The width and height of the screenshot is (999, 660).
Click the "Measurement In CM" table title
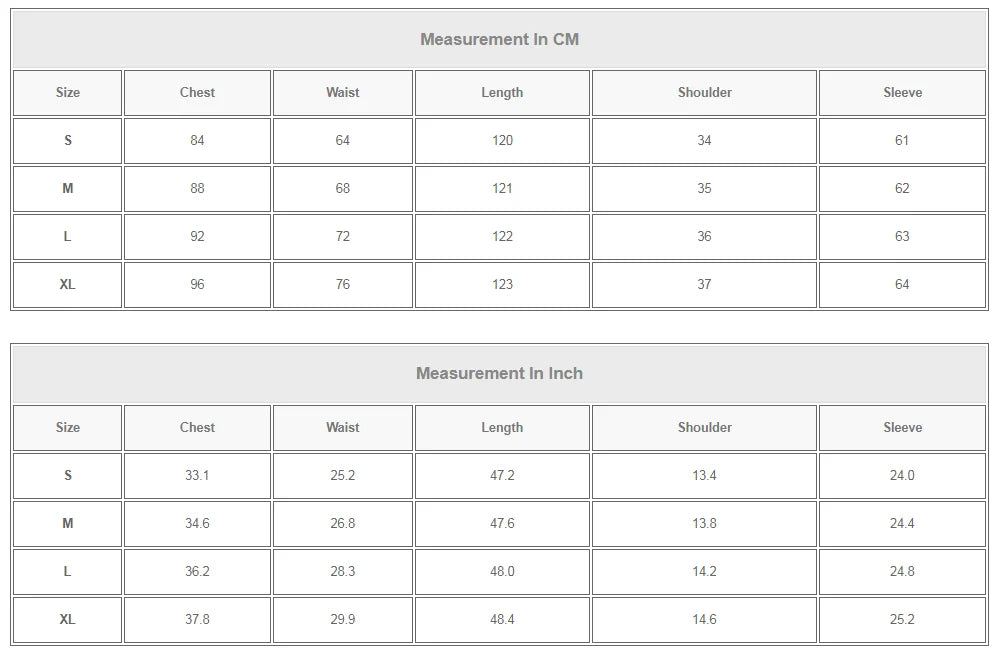(x=499, y=40)
